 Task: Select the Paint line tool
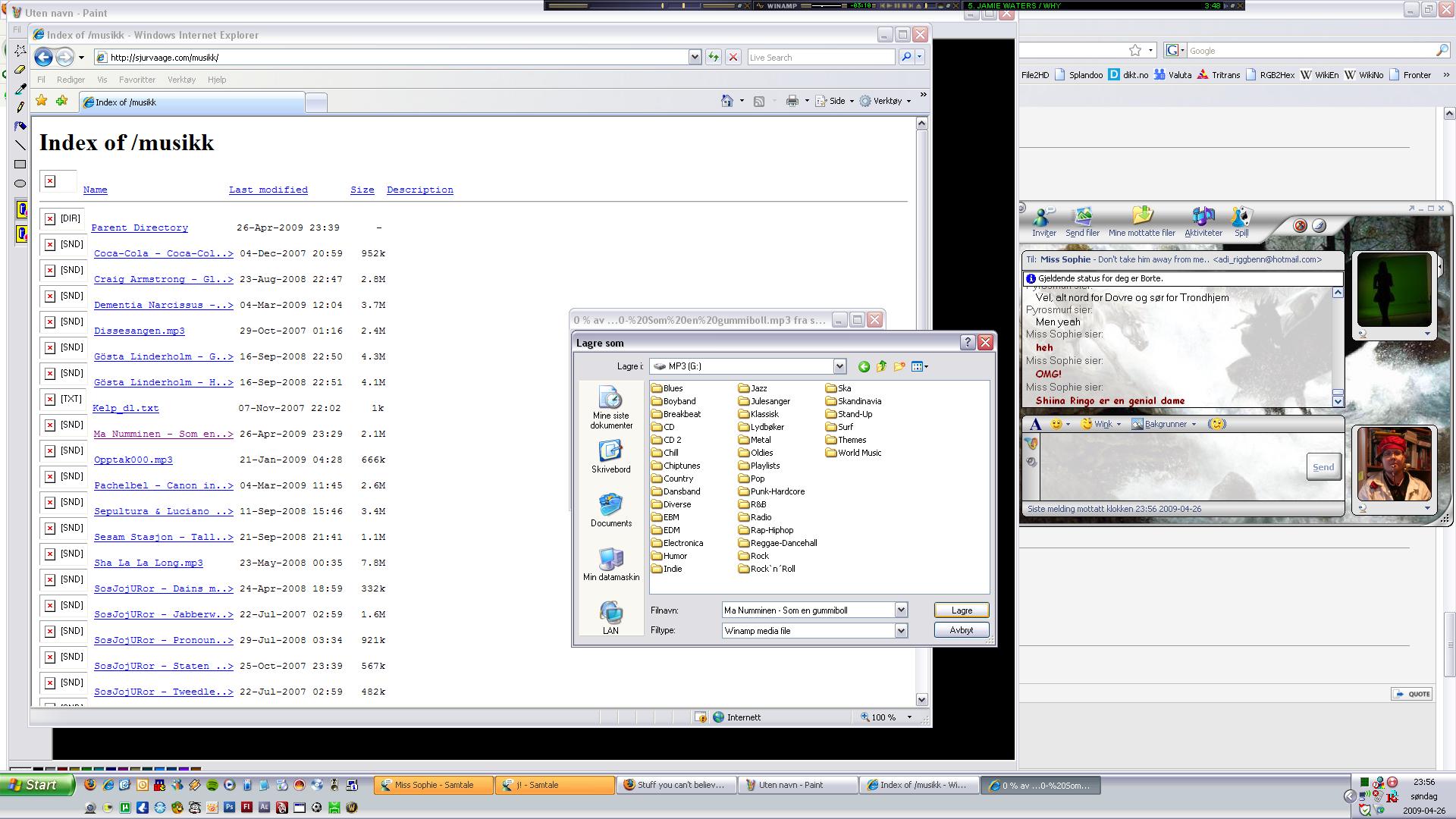20,145
